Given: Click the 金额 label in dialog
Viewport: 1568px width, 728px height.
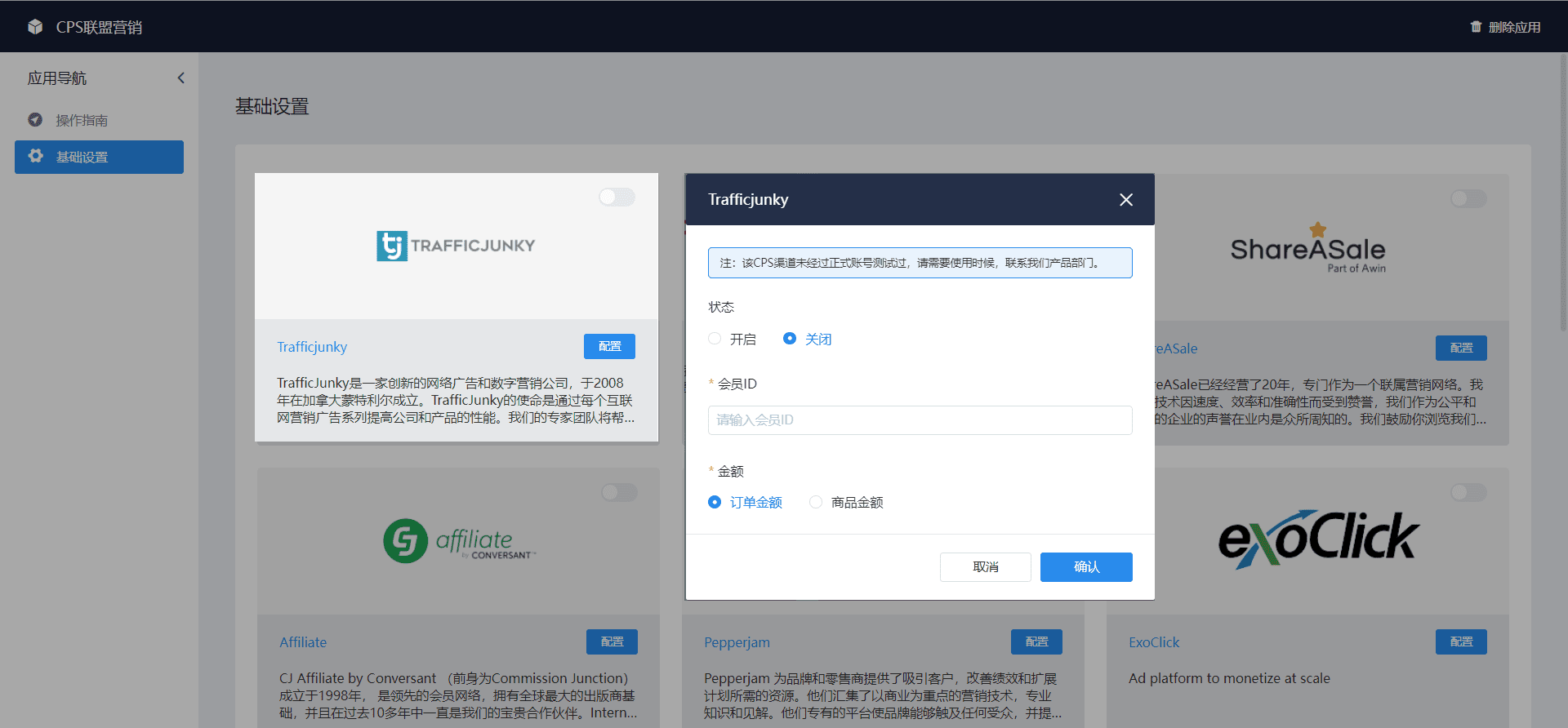Looking at the screenshot, I should pyautogui.click(x=731, y=471).
